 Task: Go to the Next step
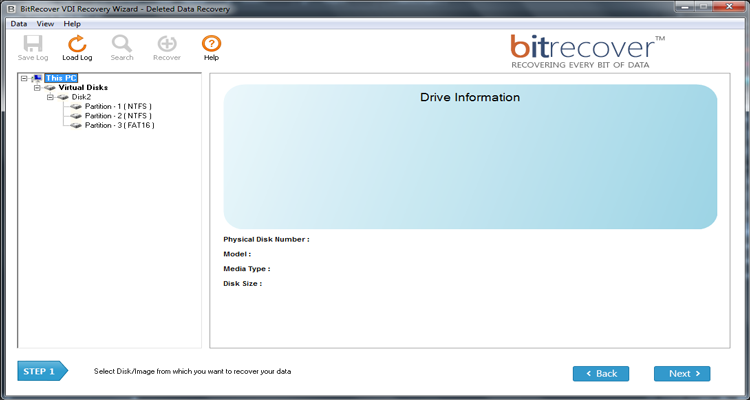[682, 373]
